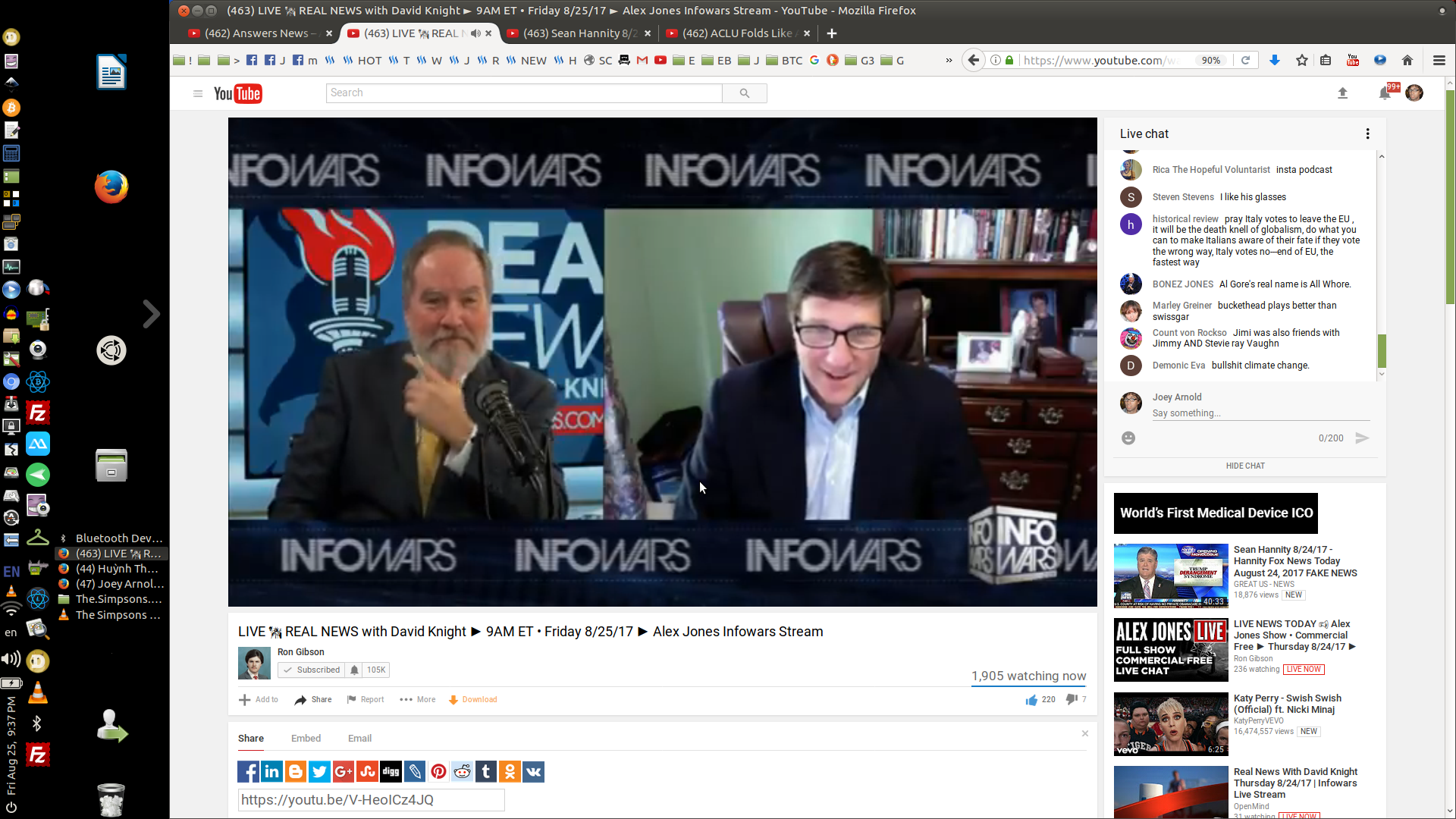Bookmark this page with star icon
Image resolution: width=1456 pixels, height=819 pixels.
click(x=1302, y=60)
